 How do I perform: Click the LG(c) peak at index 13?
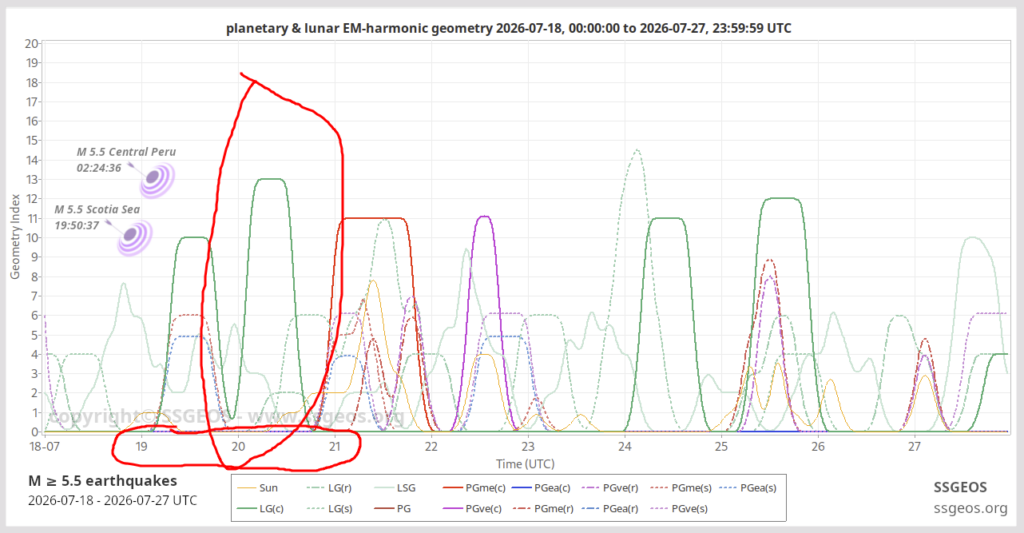(x=269, y=179)
